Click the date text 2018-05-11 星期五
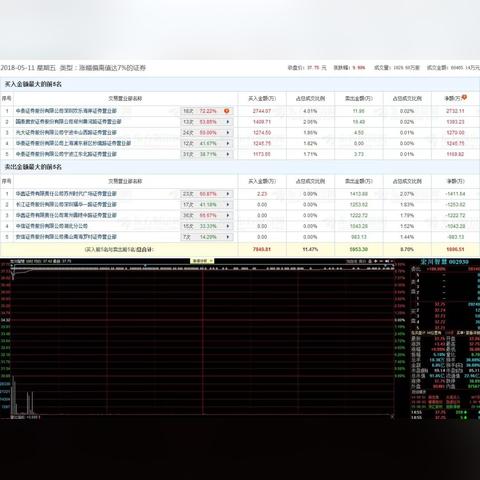Viewport: 480px width, 480px height. [28, 68]
